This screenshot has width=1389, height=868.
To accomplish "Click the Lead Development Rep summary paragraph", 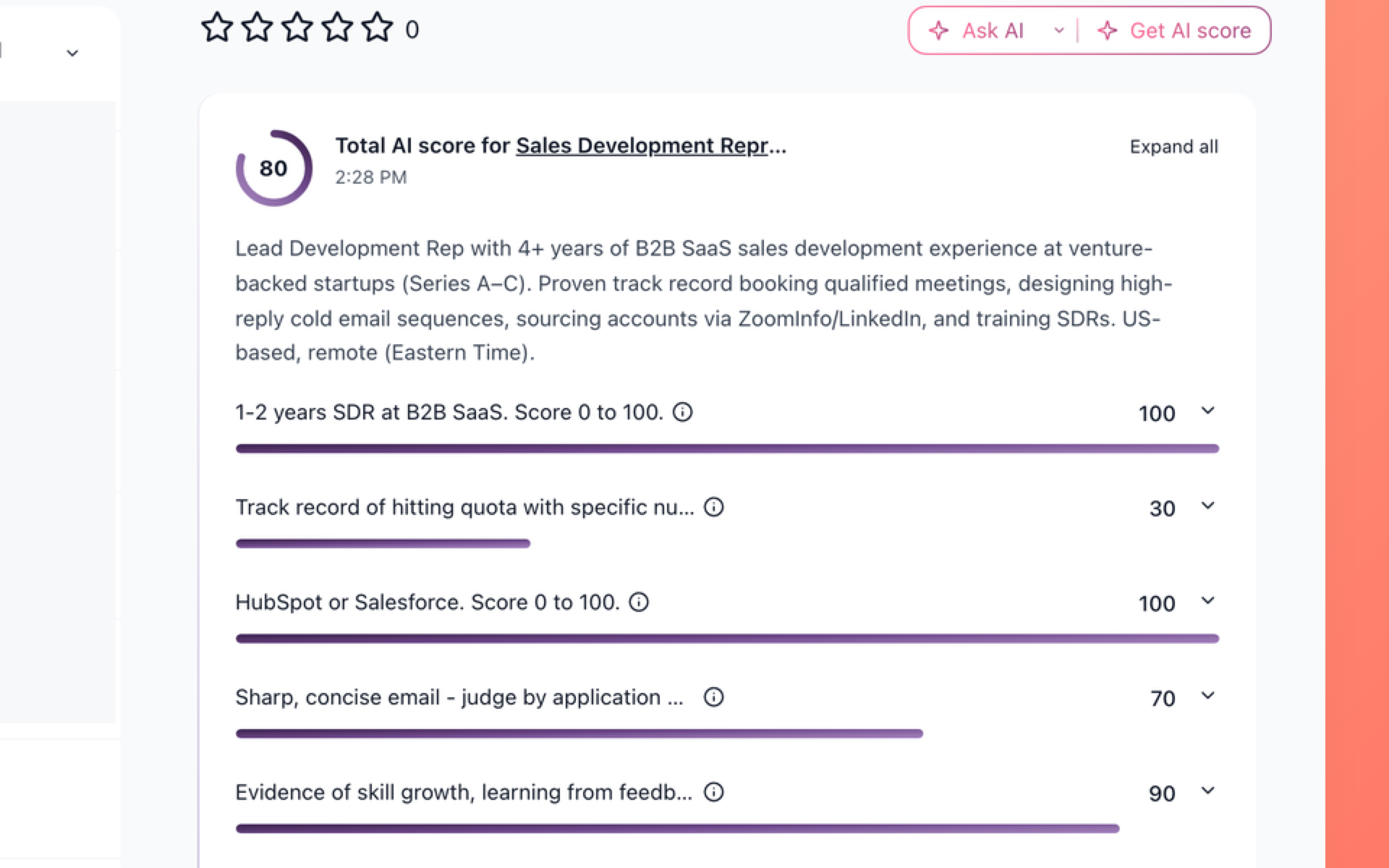I will pos(703,300).
